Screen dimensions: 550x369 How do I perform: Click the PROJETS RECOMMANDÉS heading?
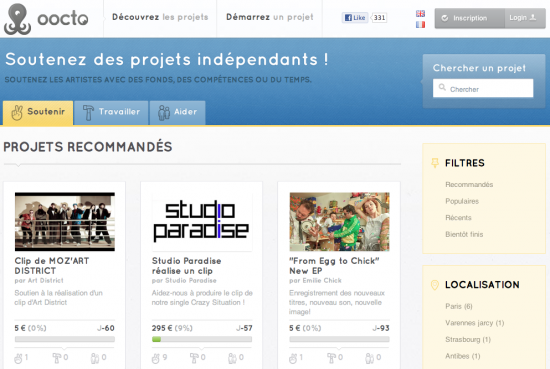(88, 147)
